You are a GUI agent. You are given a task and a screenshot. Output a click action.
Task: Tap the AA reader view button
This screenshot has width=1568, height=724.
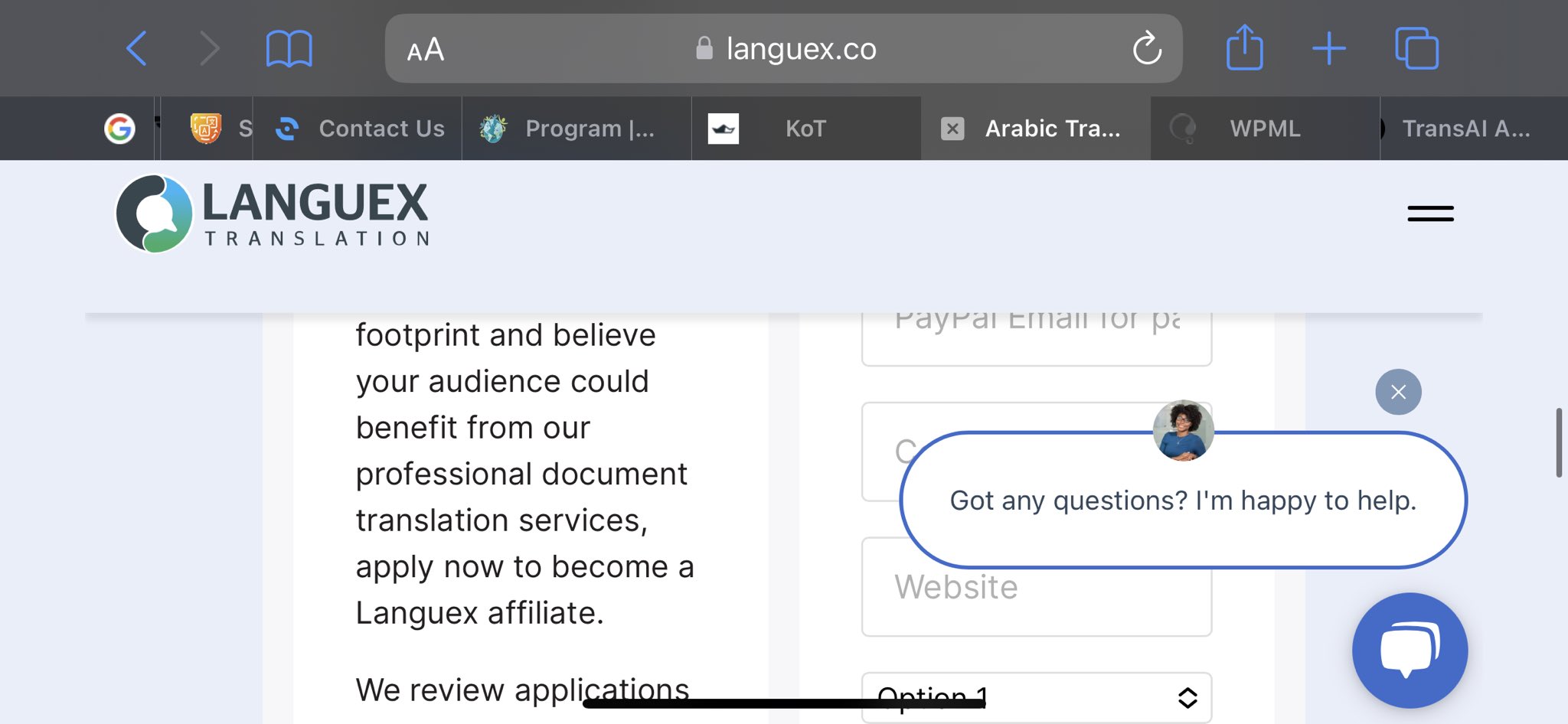pyautogui.click(x=426, y=51)
